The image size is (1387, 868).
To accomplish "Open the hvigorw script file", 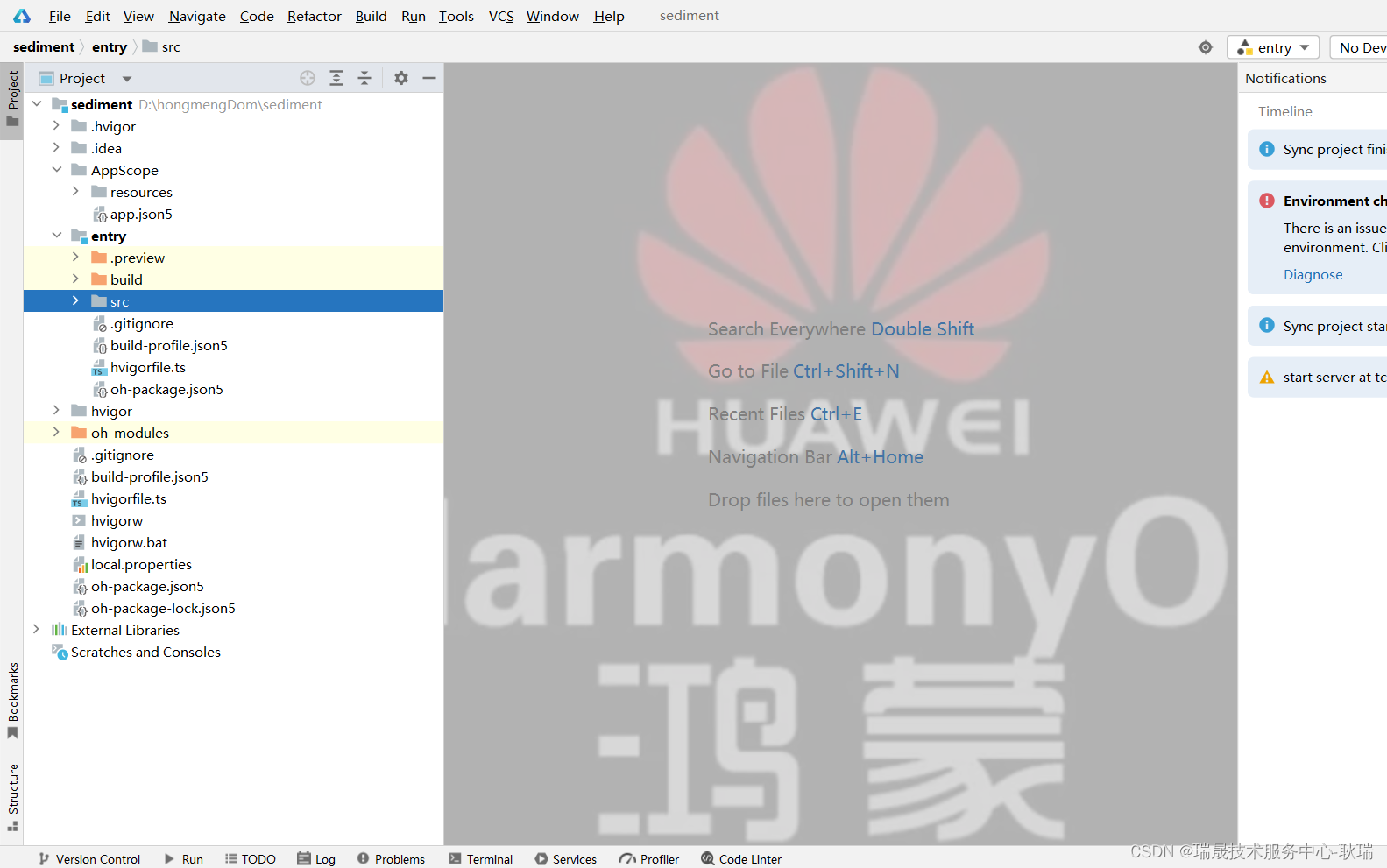I will [x=108, y=520].
